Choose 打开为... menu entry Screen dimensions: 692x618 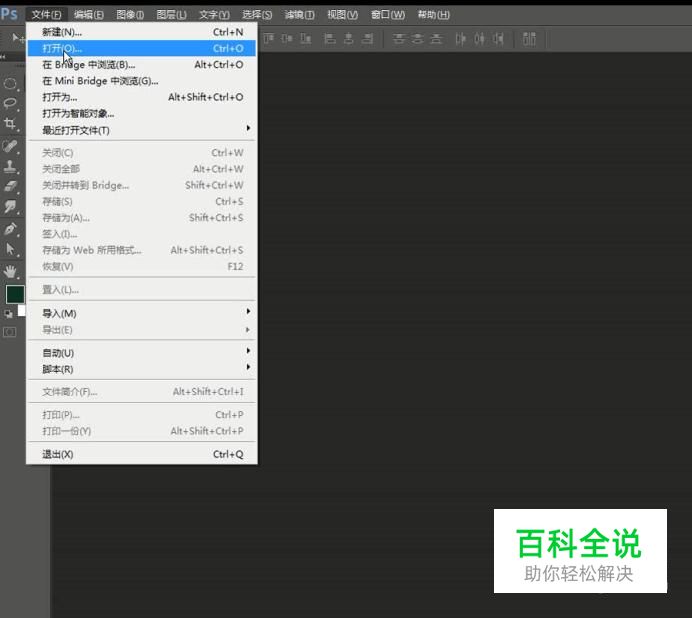142,97
